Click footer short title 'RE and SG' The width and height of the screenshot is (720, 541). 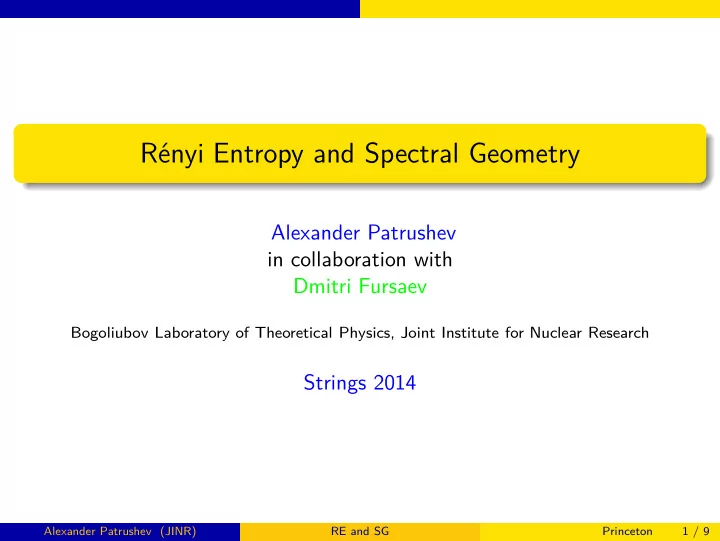pos(360,531)
